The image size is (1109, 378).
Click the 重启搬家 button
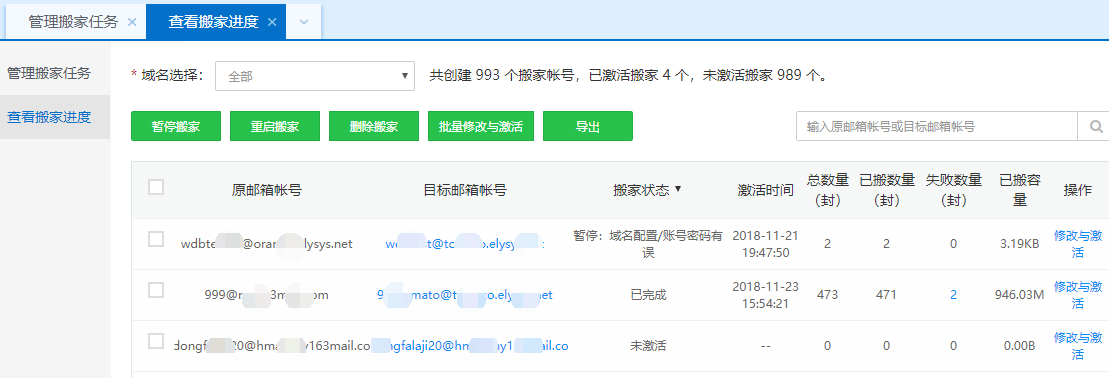[x=275, y=127]
